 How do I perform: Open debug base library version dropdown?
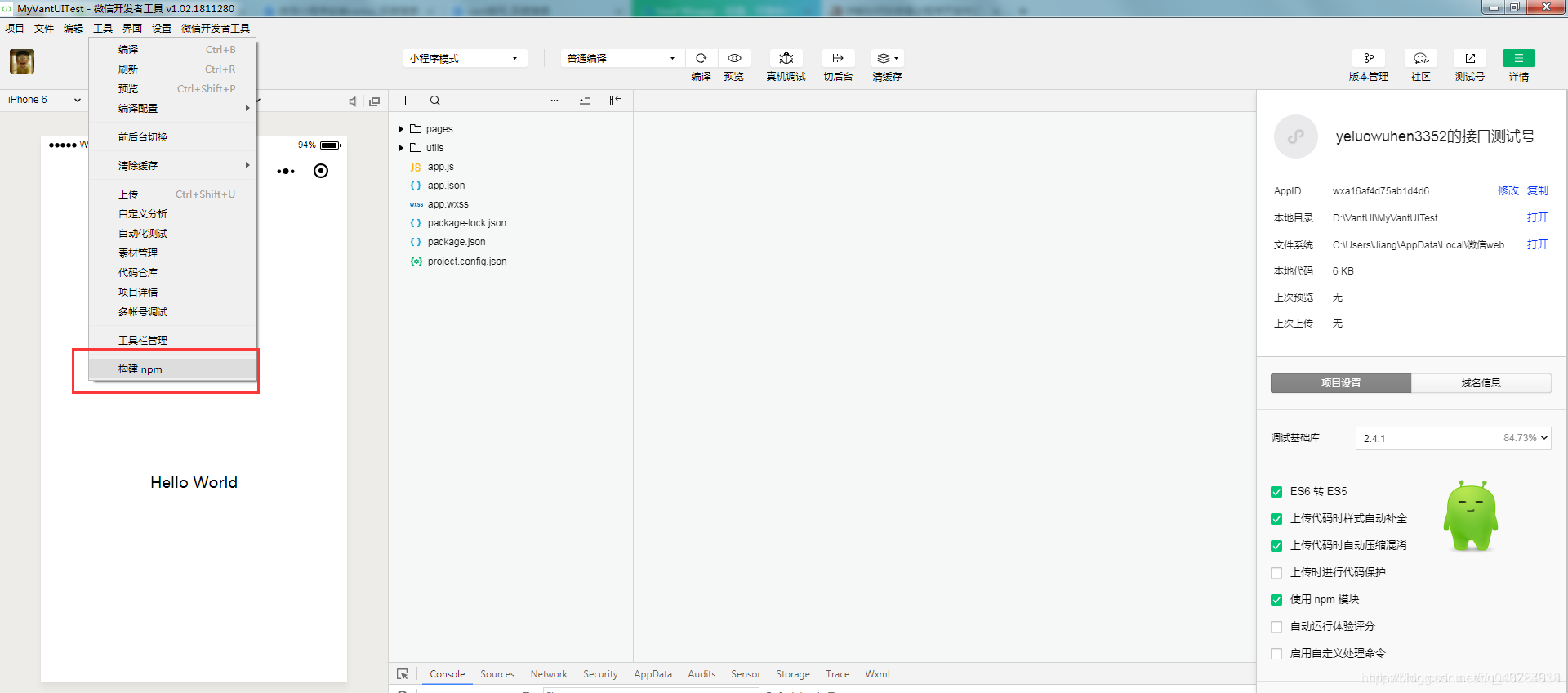pos(1454,438)
